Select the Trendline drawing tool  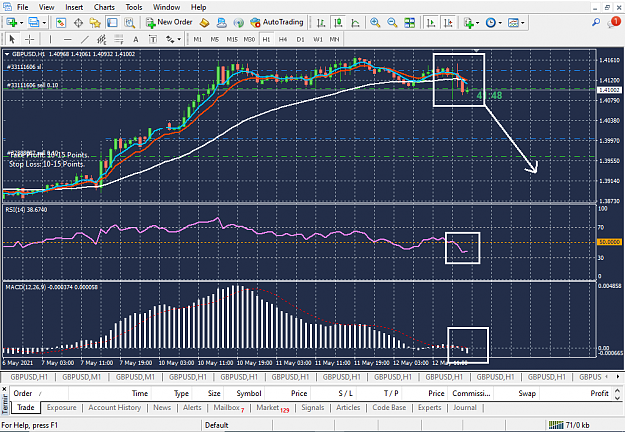tap(85, 39)
